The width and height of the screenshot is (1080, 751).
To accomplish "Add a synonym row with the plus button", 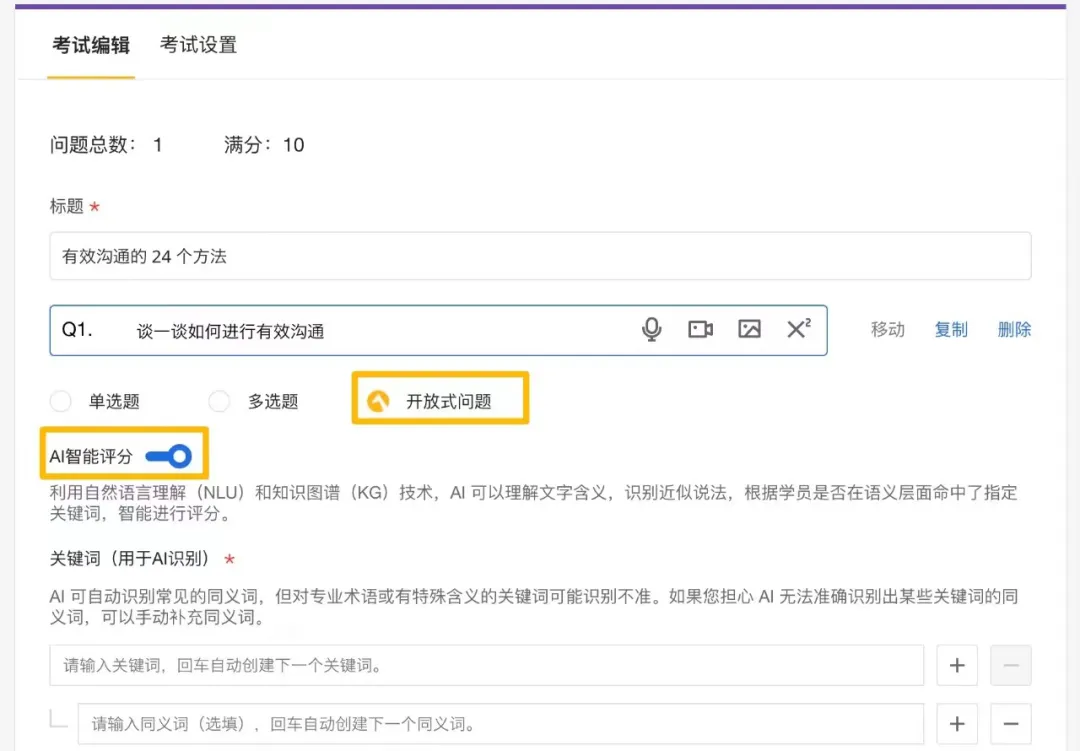I will pyautogui.click(x=957, y=724).
